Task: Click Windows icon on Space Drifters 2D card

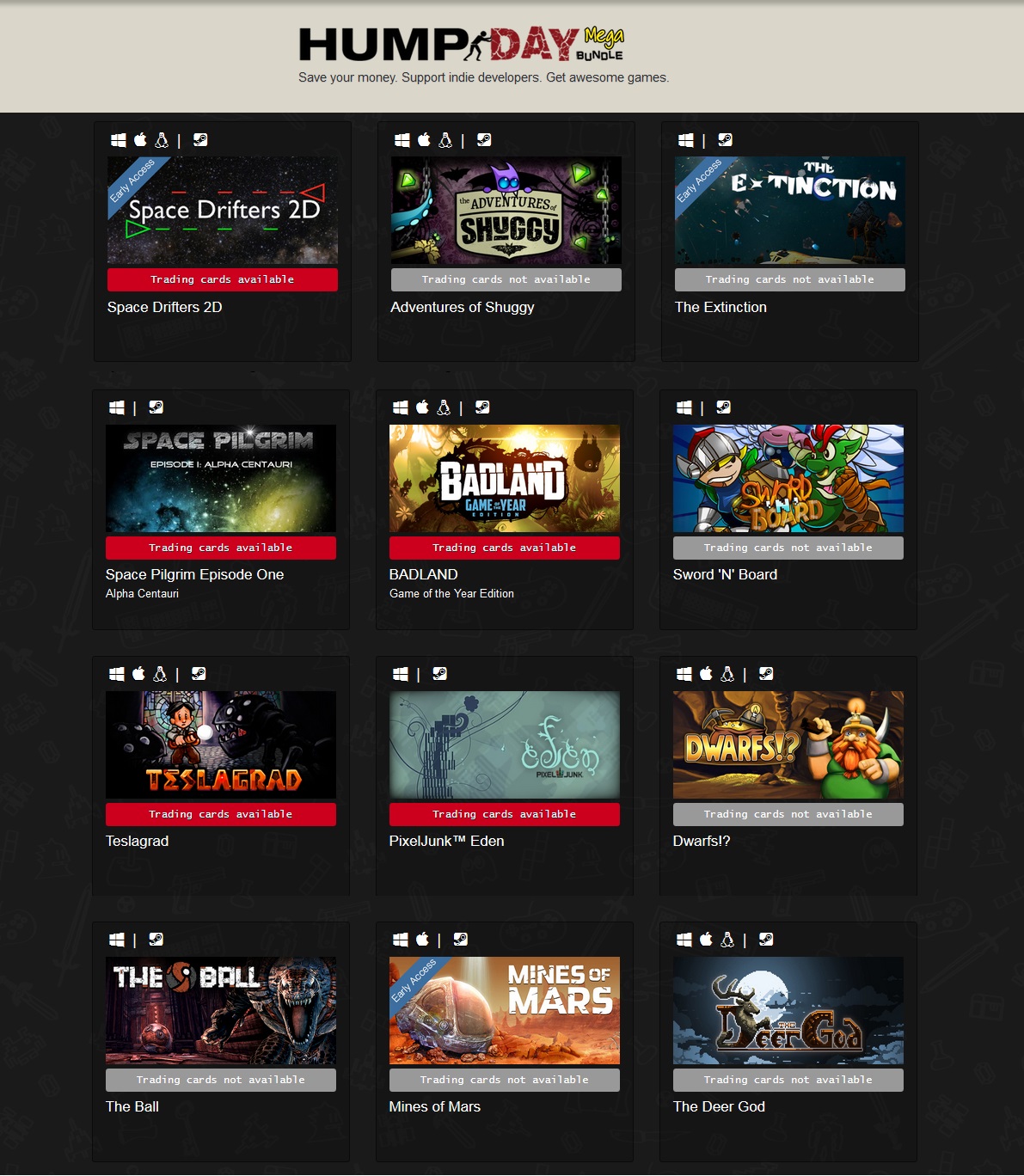Action: point(119,140)
